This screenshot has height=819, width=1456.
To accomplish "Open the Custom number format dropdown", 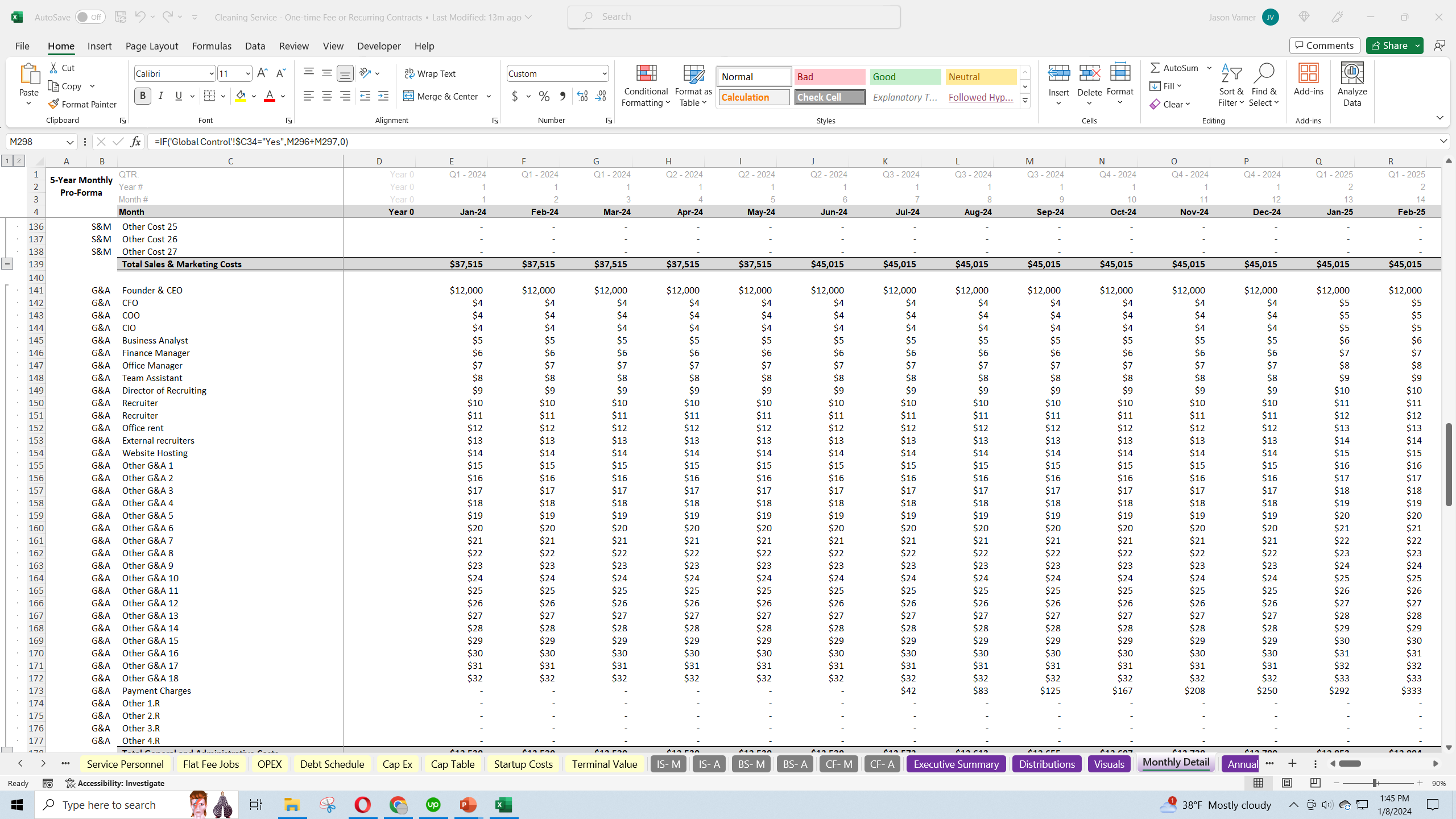I will pos(603,73).
